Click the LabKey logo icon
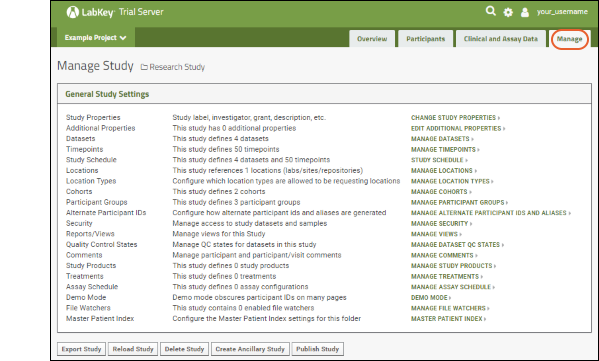Image resolution: width=599 pixels, height=361 pixels. click(x=73, y=12)
